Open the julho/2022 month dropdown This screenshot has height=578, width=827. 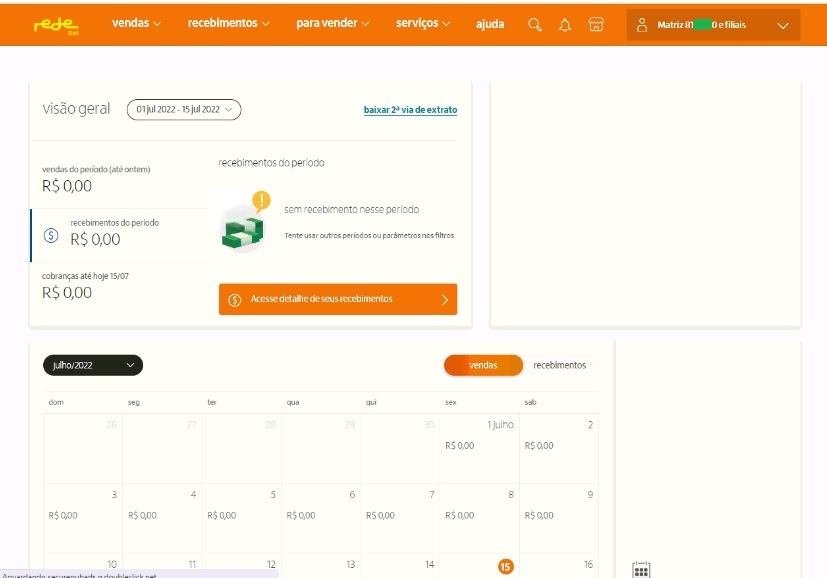pyautogui.click(x=93, y=365)
